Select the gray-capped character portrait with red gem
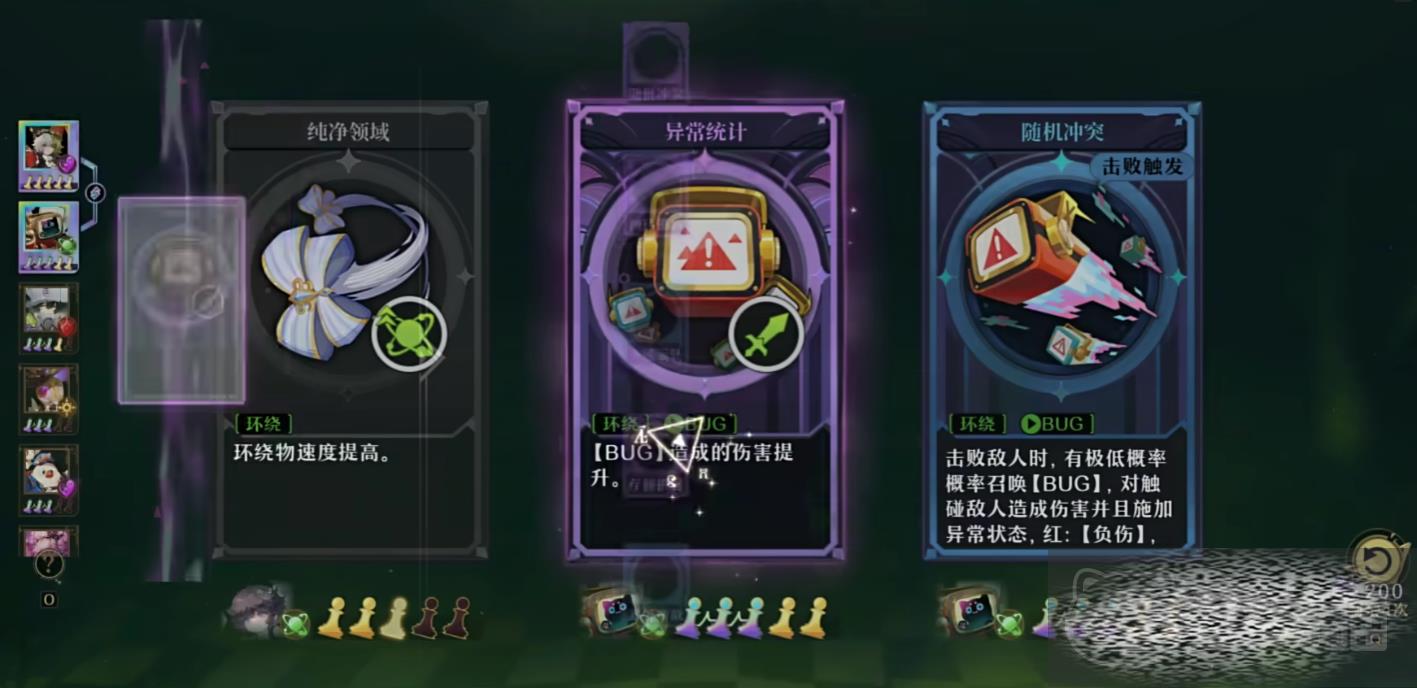Image resolution: width=1417 pixels, height=688 pixels. pos(48,318)
